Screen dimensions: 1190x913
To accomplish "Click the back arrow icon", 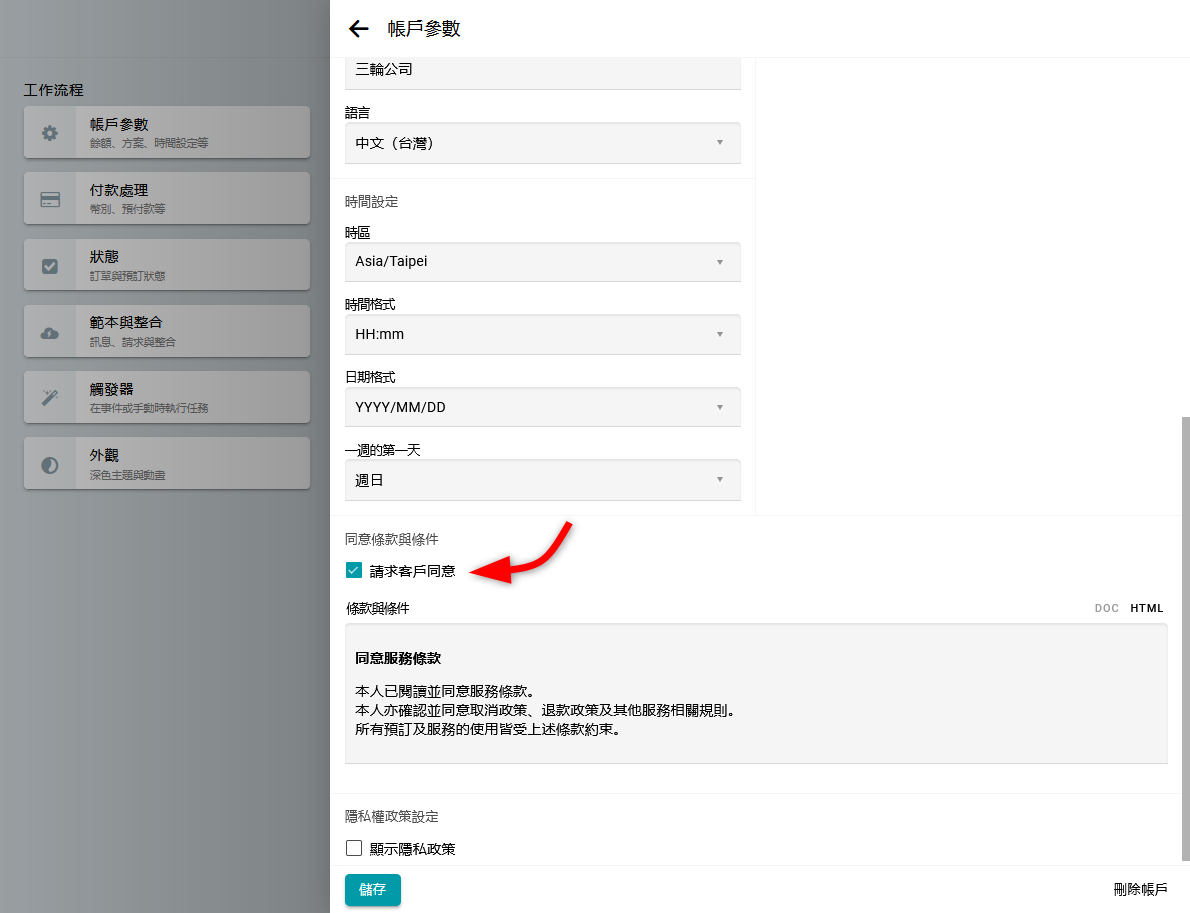I will (359, 29).
